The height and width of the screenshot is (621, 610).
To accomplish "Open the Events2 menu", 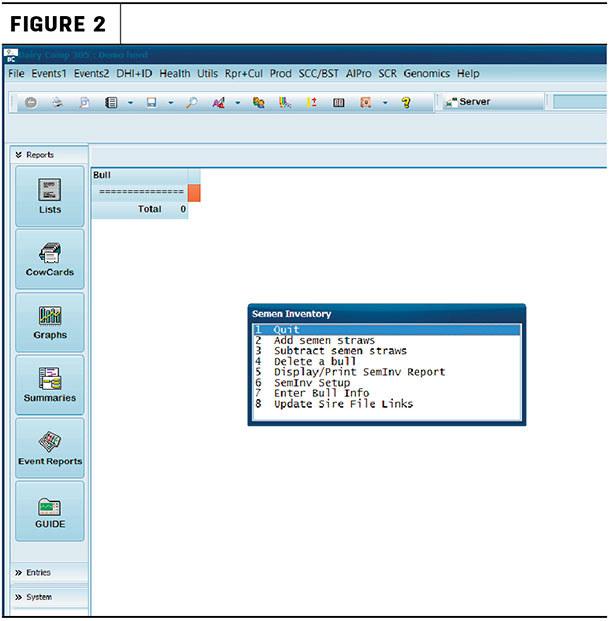I will tap(92, 74).
